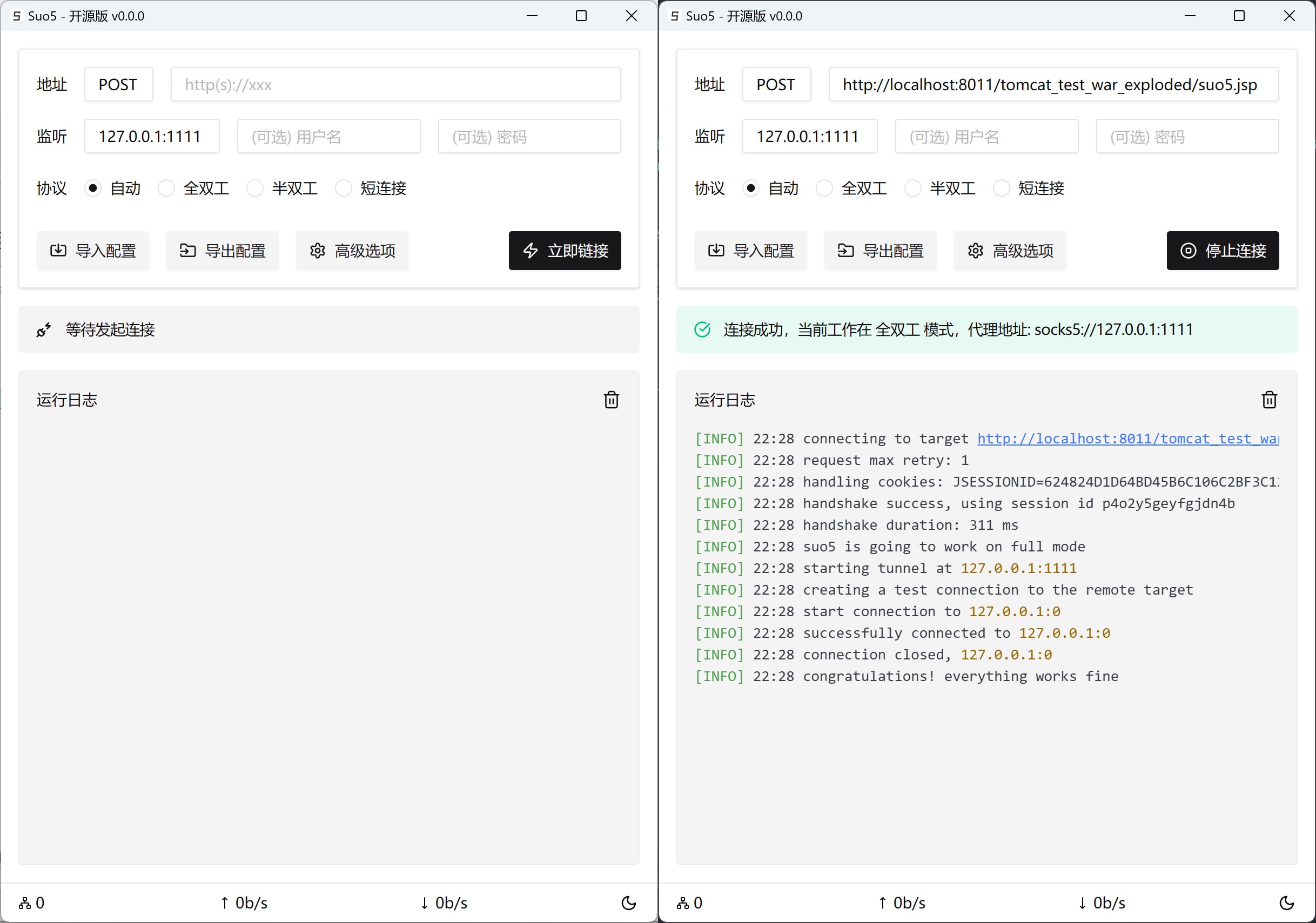Click the 可选 密码 field in the right window

[x=1187, y=137]
